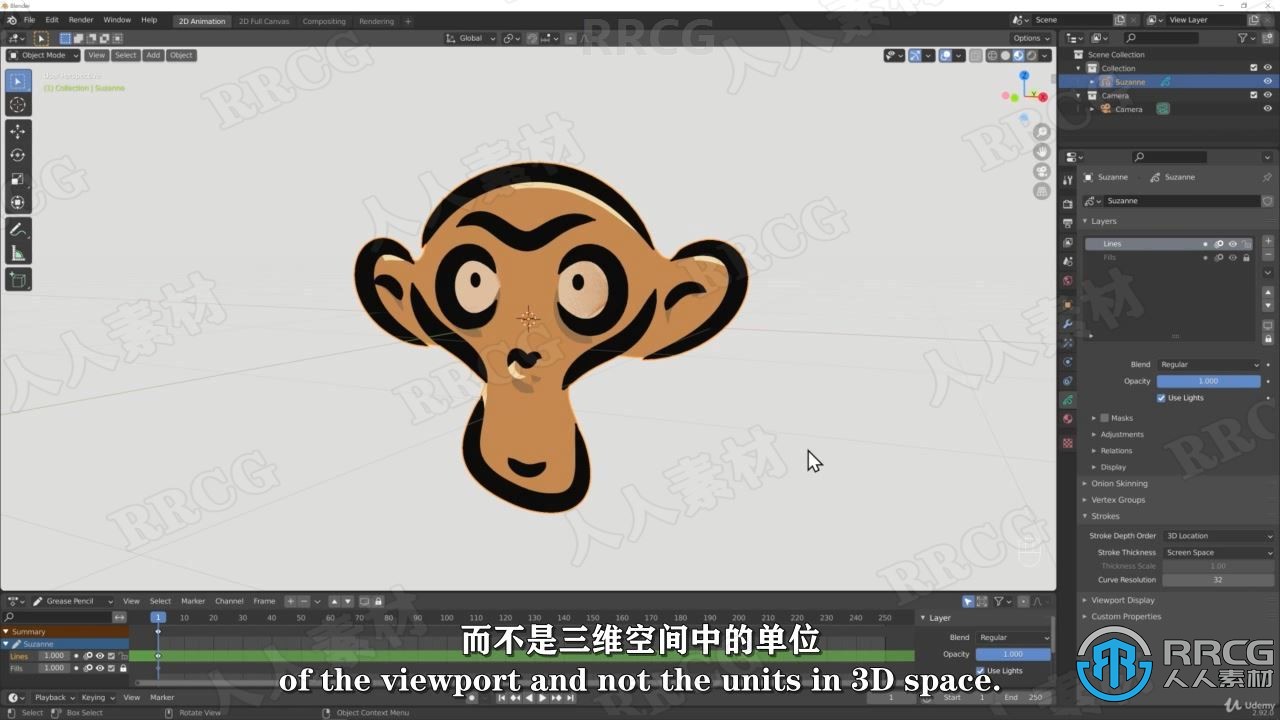Screen dimensions: 1280x720
Task: Open the Options dropdown
Action: [1031, 38]
